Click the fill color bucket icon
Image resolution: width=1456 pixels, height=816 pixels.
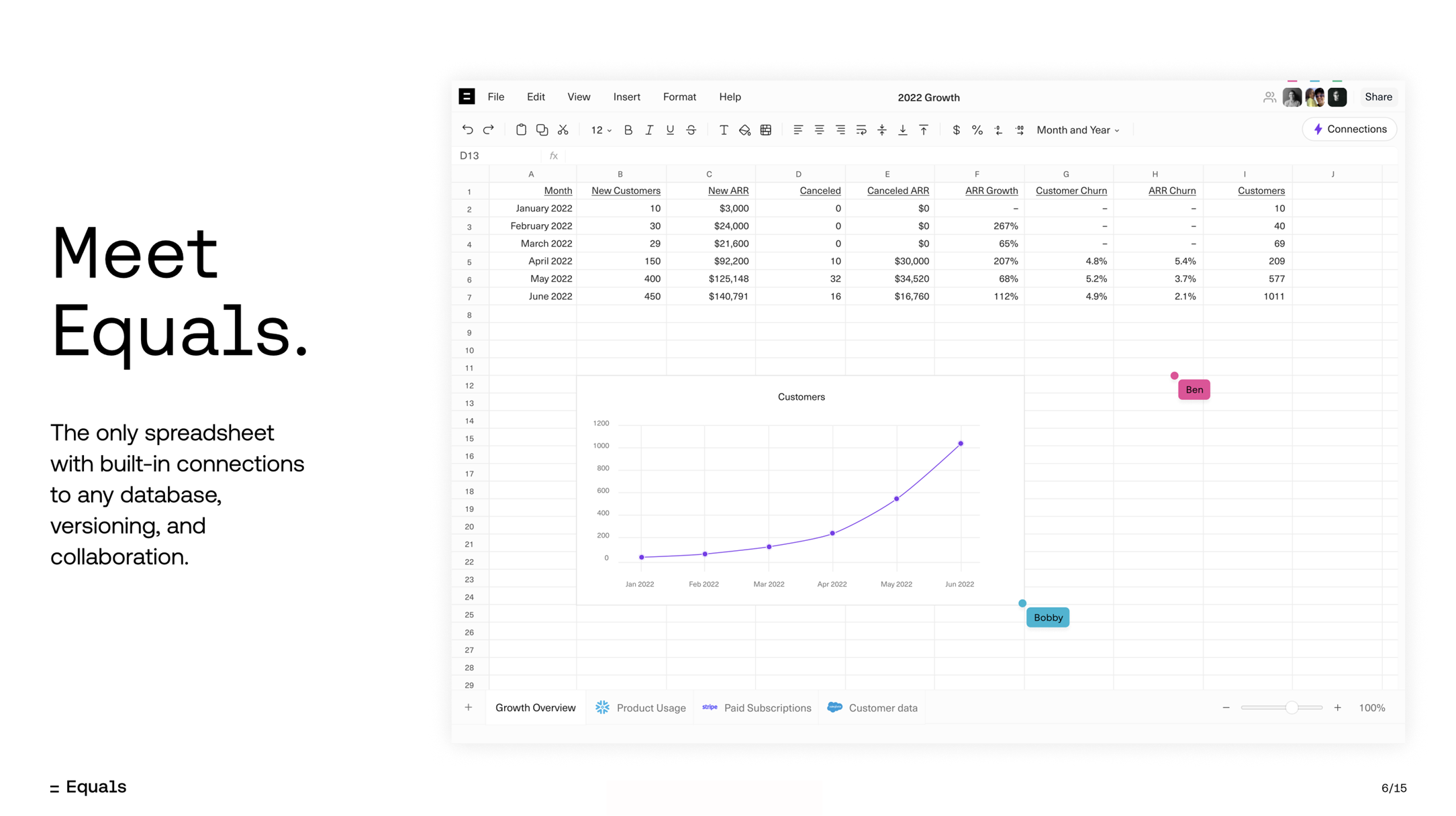point(744,130)
